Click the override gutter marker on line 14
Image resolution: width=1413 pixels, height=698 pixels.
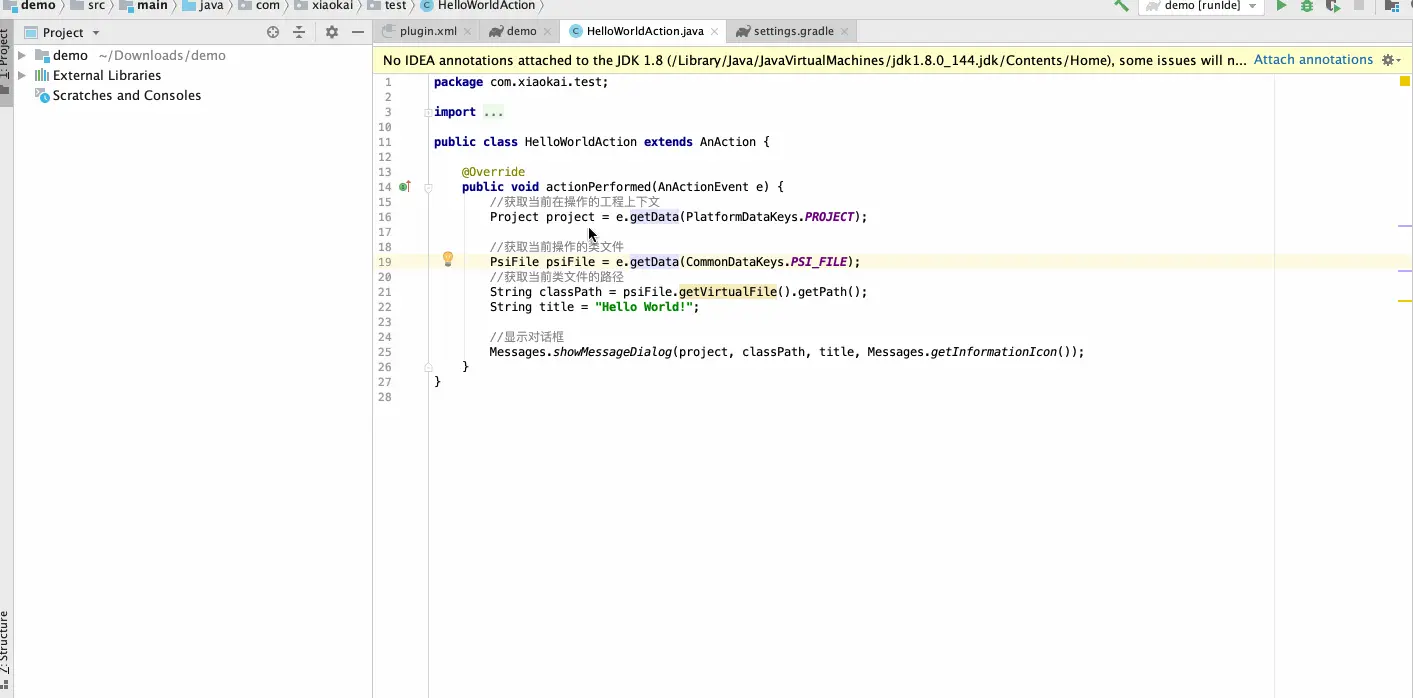(405, 186)
